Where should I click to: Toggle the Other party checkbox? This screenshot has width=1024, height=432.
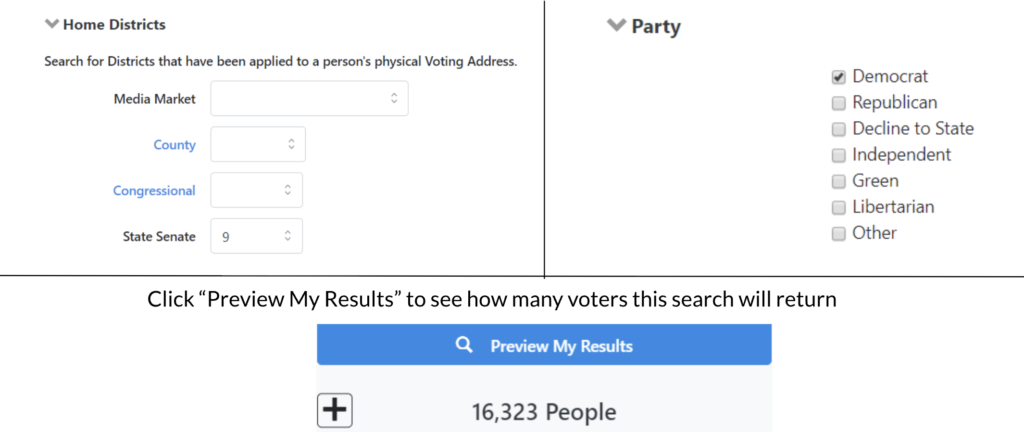click(839, 233)
